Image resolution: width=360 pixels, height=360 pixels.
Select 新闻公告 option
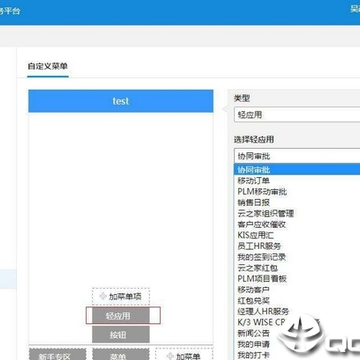254,333
